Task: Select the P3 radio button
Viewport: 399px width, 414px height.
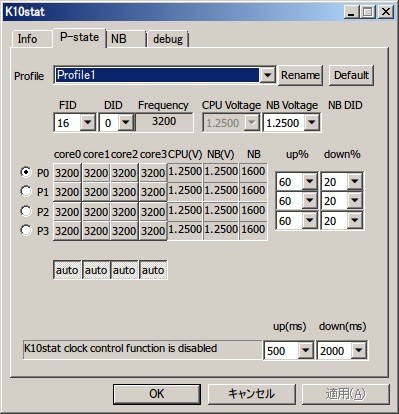Action: coord(26,230)
